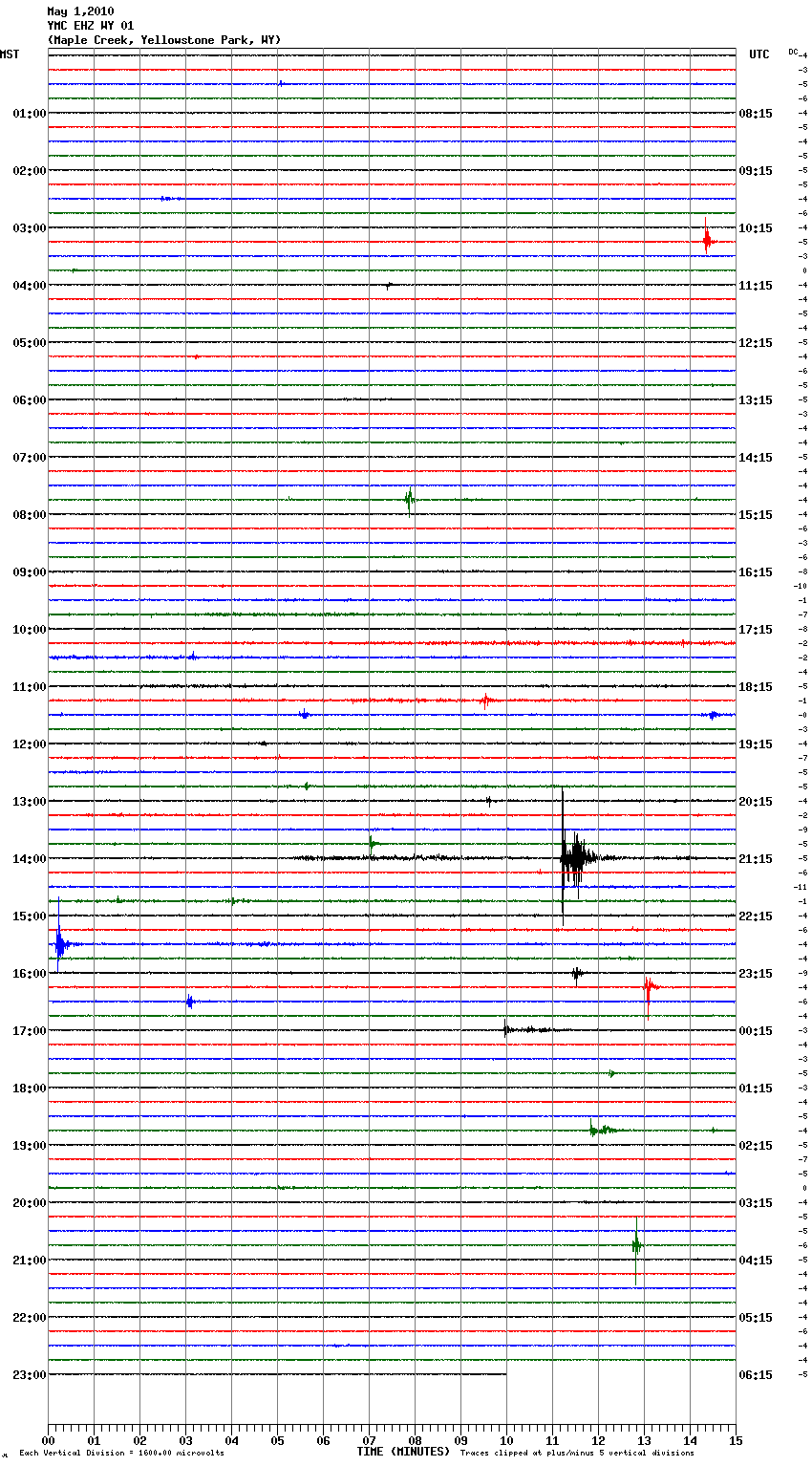Click the 15:15 UTC time label
The height and width of the screenshot is (1466, 812).
click(x=756, y=515)
